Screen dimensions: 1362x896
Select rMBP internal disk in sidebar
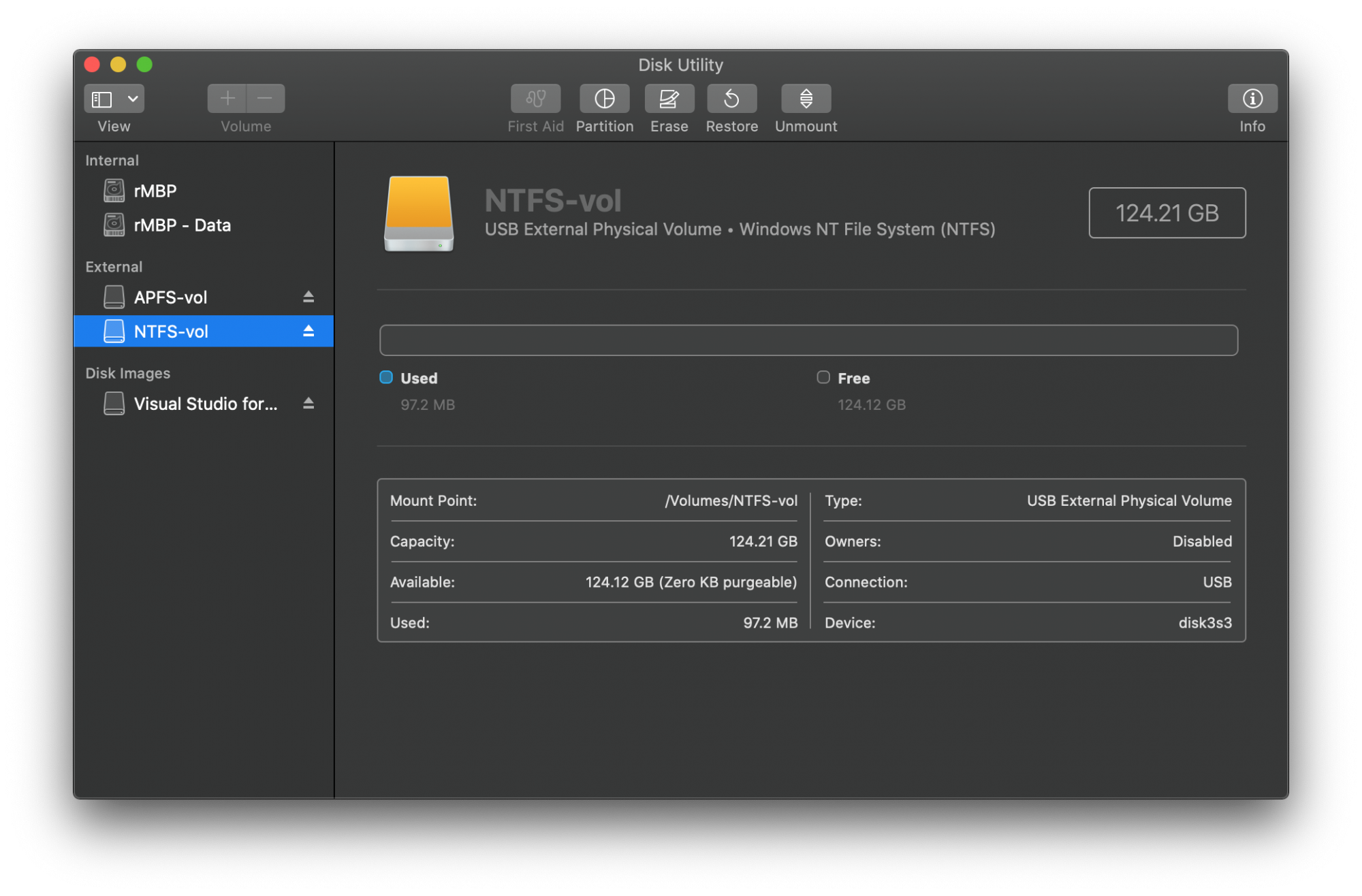point(155,191)
